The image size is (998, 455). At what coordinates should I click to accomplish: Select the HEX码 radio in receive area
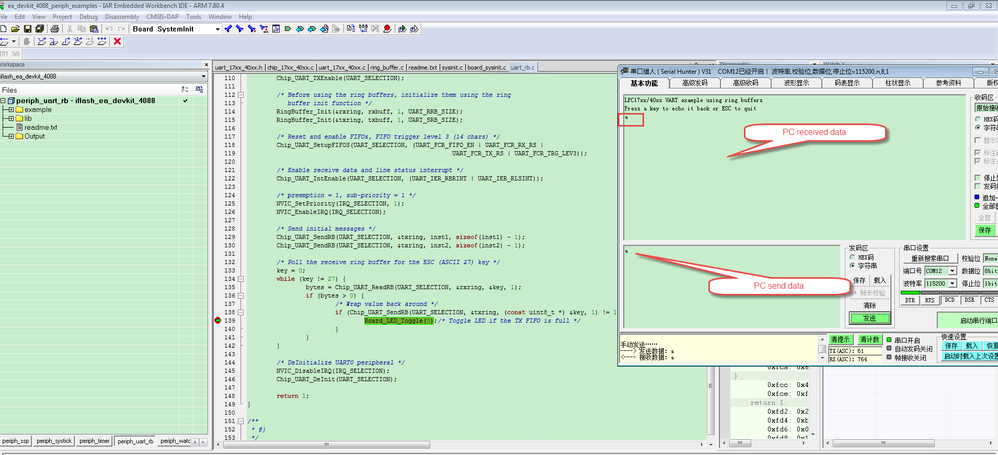978,118
